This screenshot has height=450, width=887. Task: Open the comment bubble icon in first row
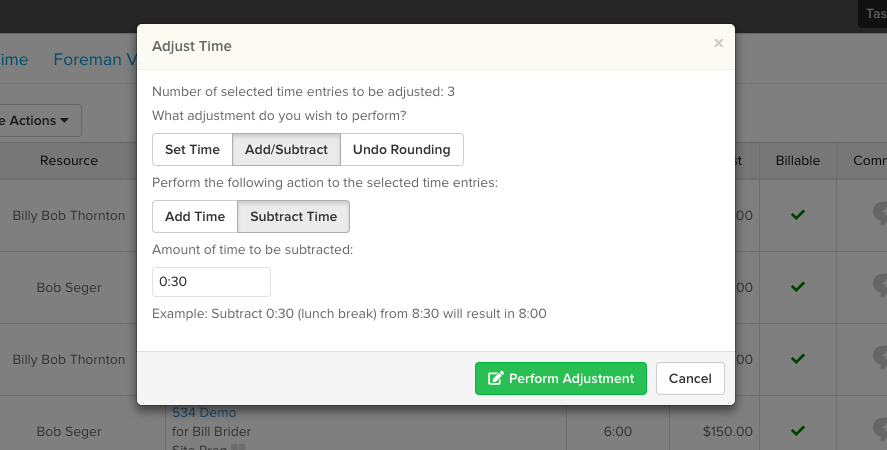click(x=880, y=214)
